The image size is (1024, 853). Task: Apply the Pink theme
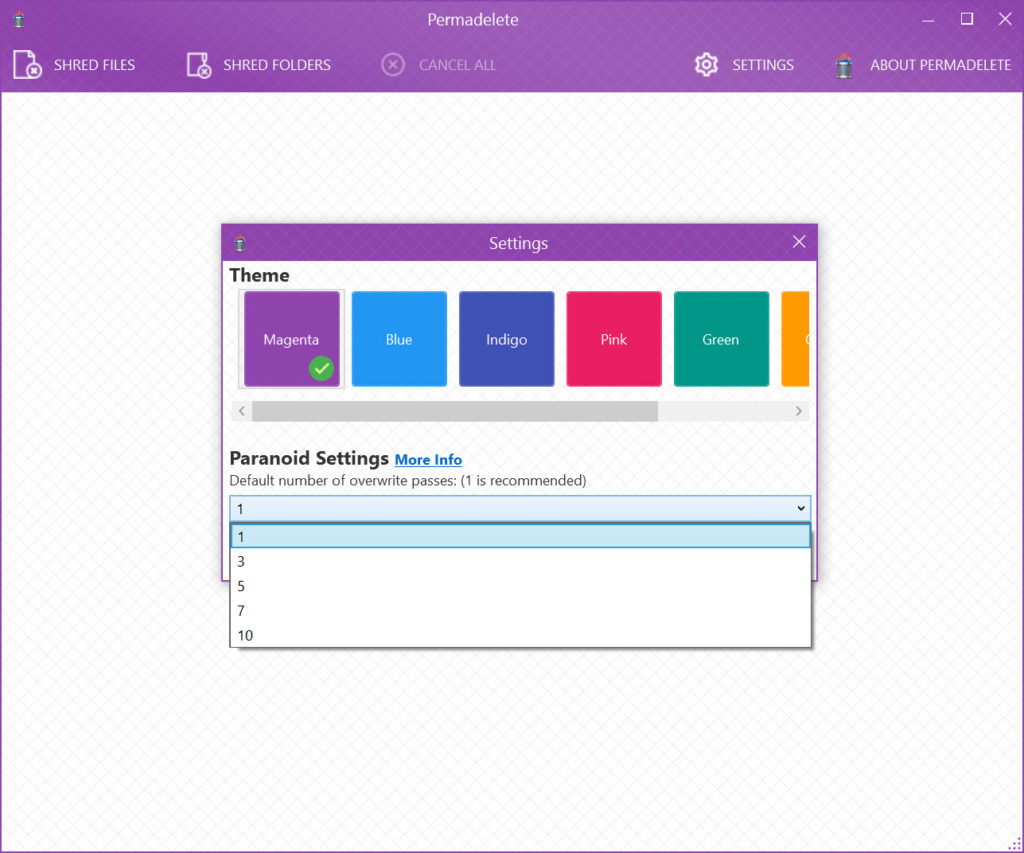click(613, 339)
